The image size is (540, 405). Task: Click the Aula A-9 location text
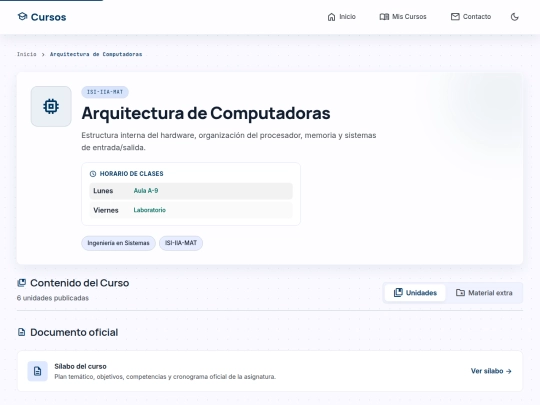(x=146, y=191)
